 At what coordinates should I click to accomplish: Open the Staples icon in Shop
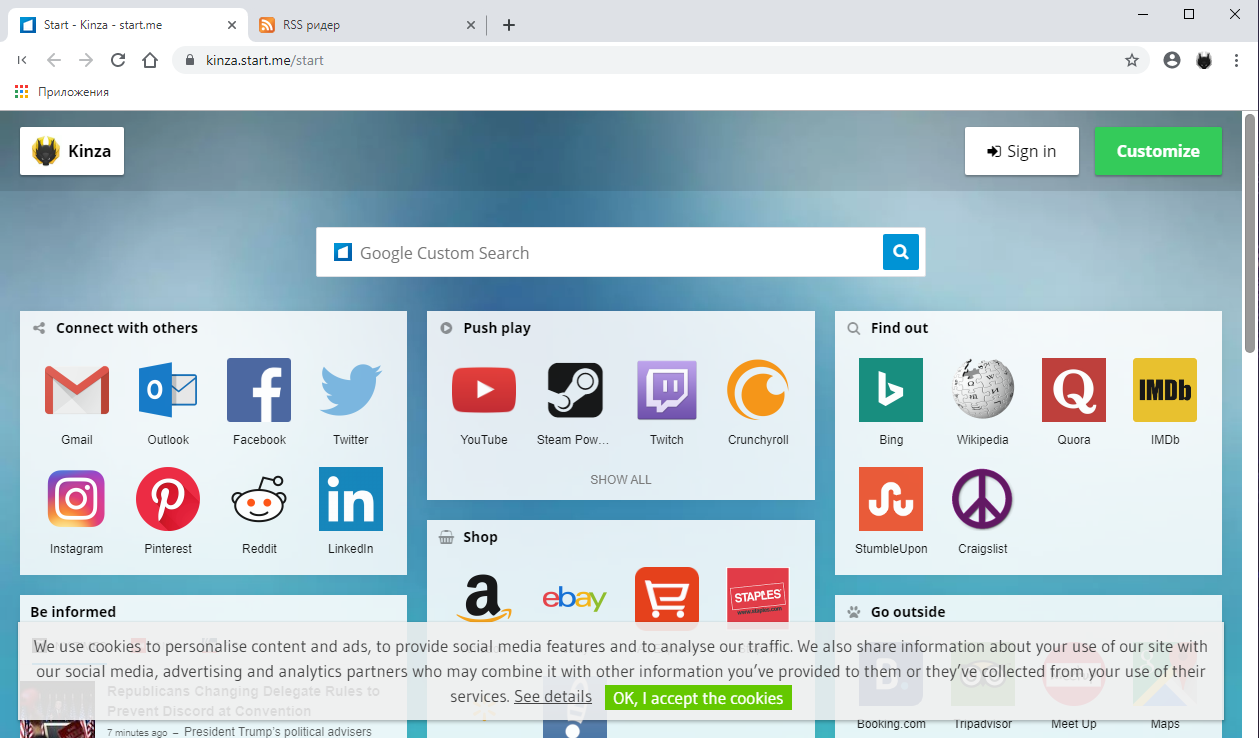point(758,597)
